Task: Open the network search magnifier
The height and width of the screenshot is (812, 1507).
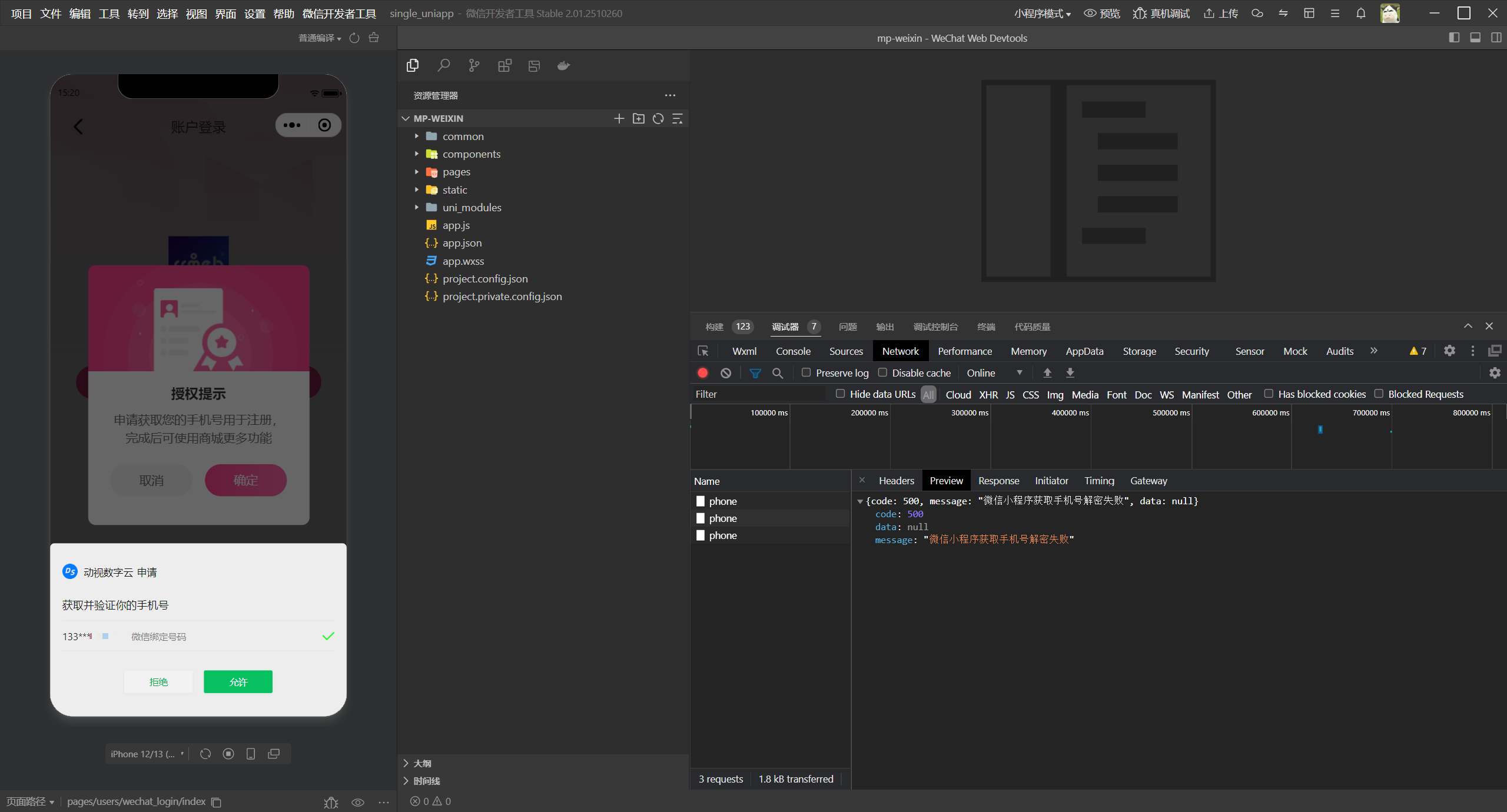Action: coord(778,373)
